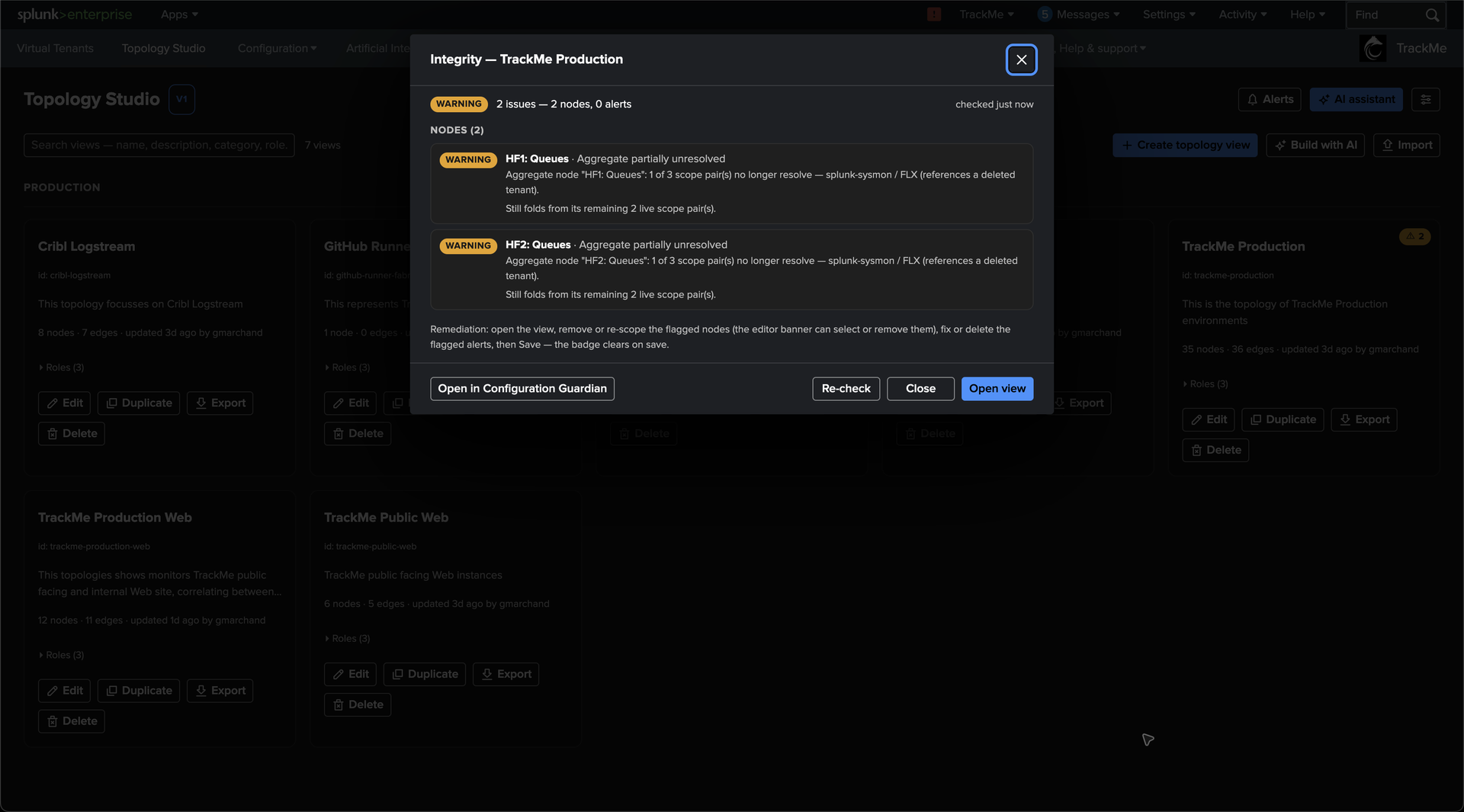Open the AI assistant
Viewport: 1464px width, 812px height.
(1356, 99)
